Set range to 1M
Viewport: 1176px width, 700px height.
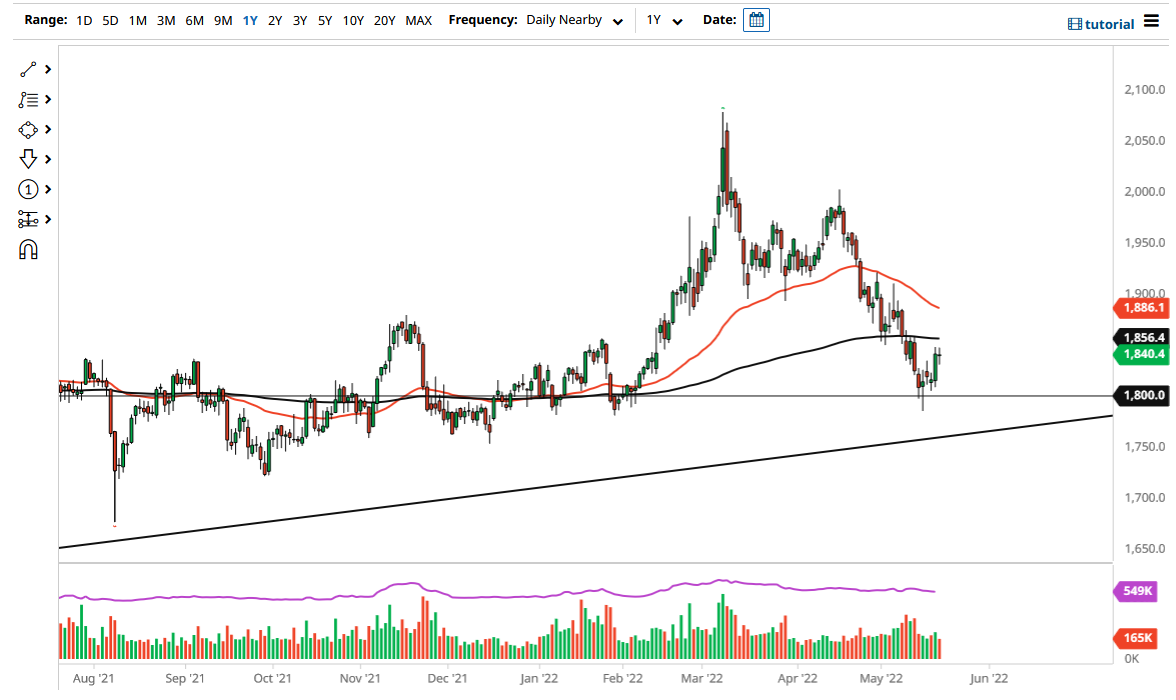pos(137,20)
